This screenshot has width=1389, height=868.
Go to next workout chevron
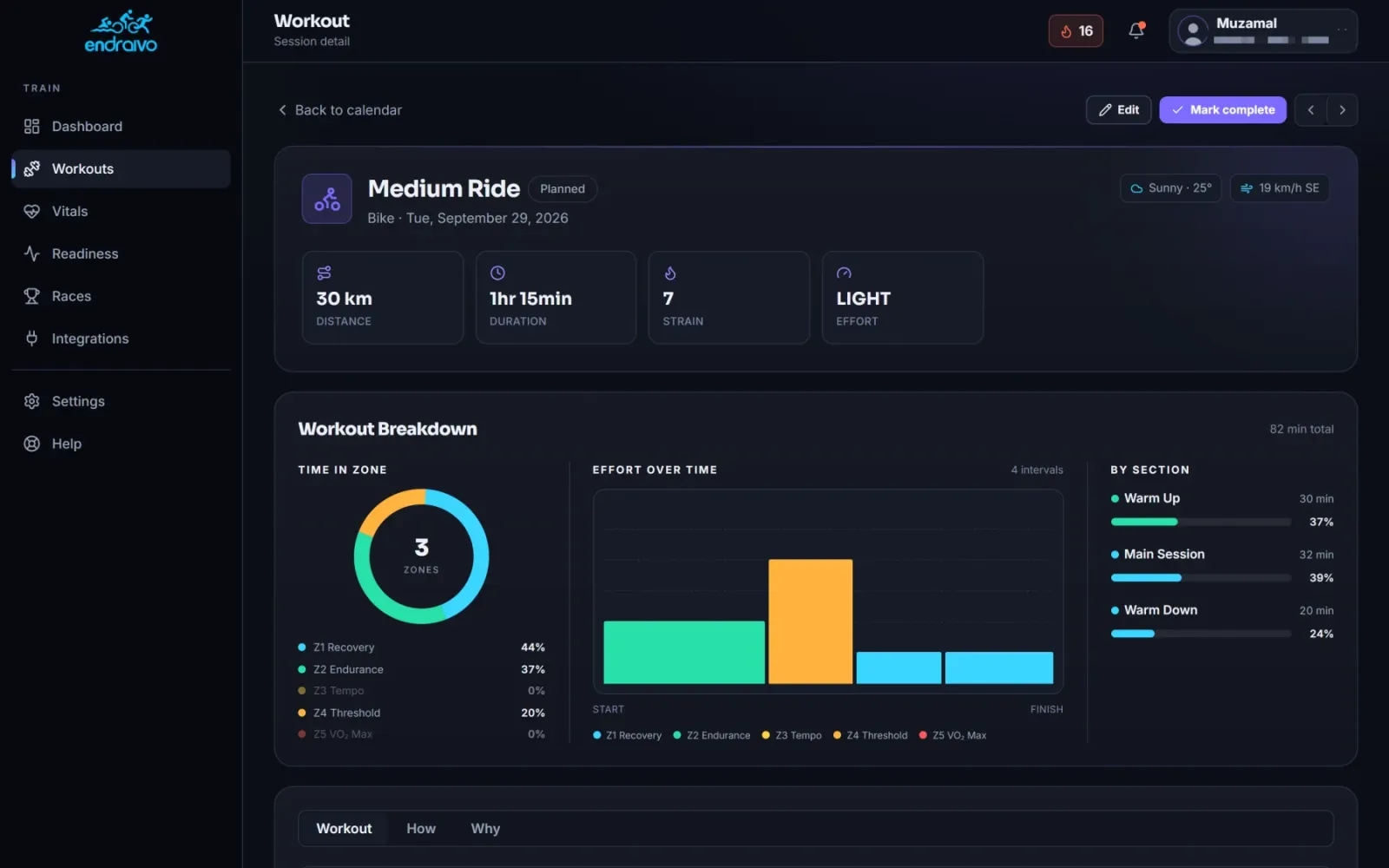click(x=1342, y=110)
